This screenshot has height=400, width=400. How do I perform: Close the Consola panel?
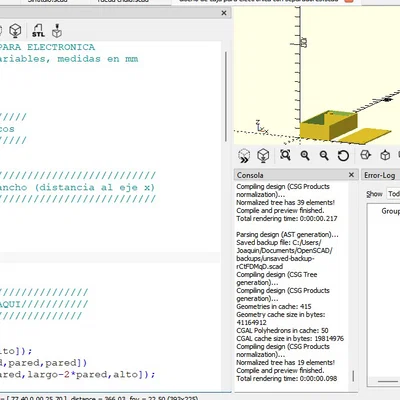[351, 175]
